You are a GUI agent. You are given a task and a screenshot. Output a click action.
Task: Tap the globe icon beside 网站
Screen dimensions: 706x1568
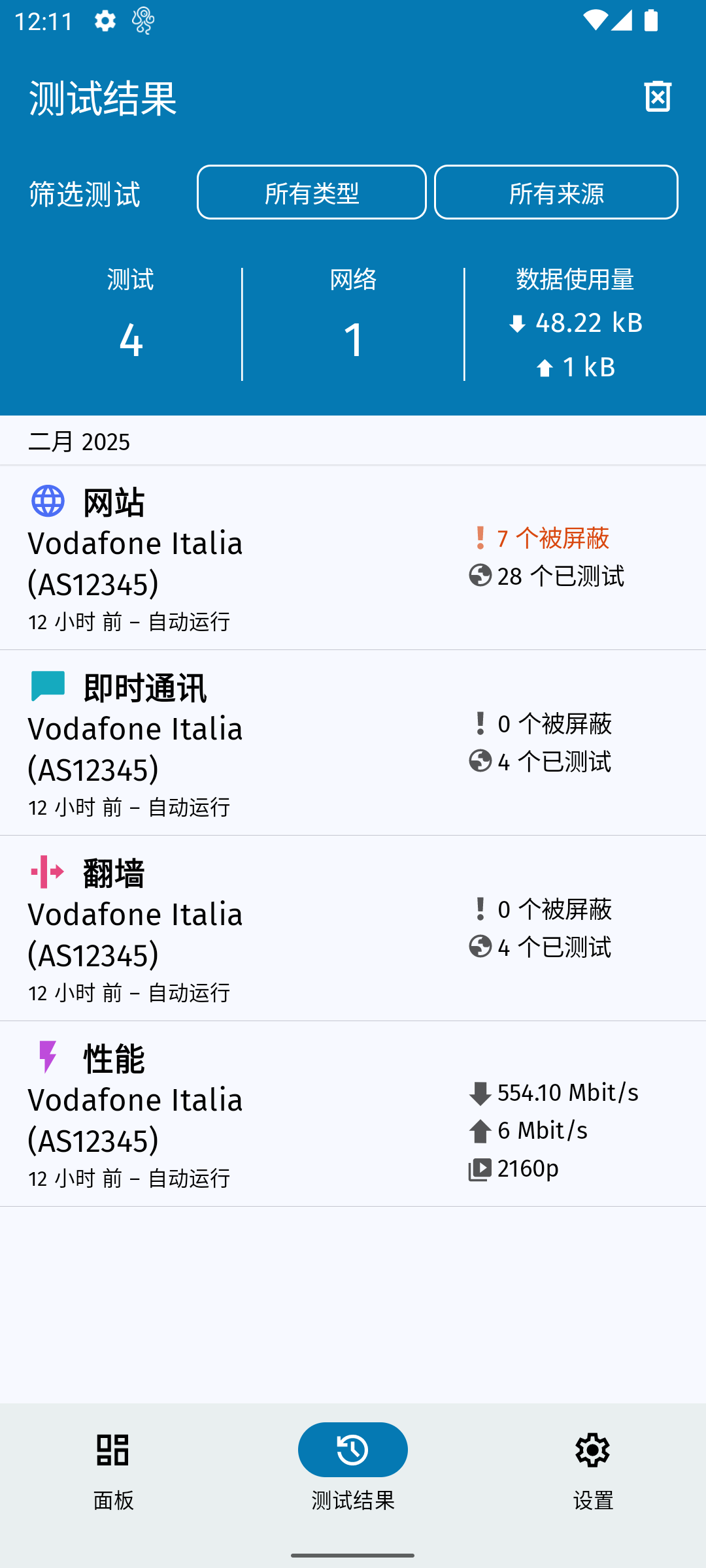tap(48, 501)
